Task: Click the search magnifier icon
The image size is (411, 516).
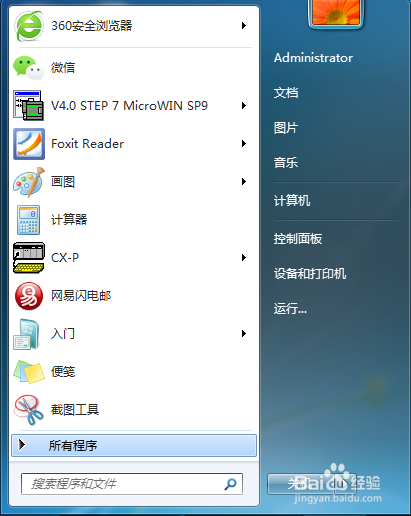Action: click(x=230, y=484)
